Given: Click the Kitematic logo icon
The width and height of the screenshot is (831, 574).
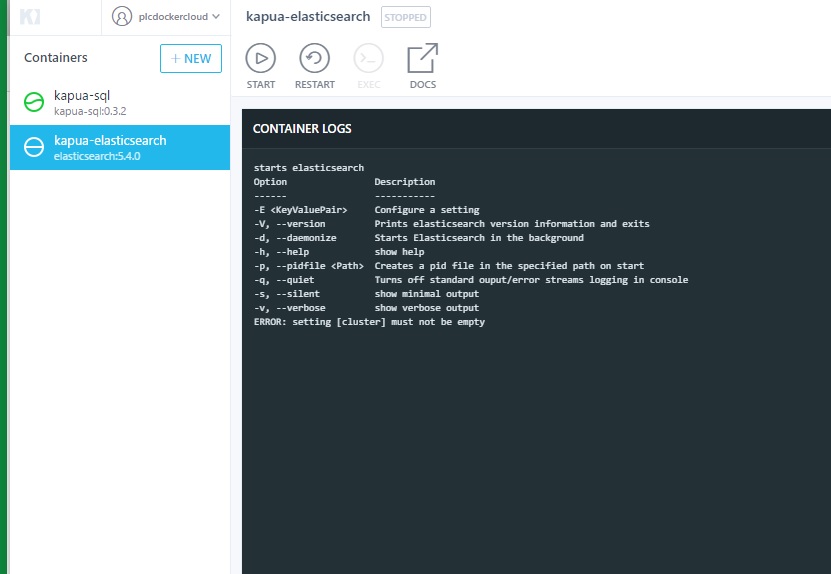Looking at the screenshot, I should click(30, 17).
